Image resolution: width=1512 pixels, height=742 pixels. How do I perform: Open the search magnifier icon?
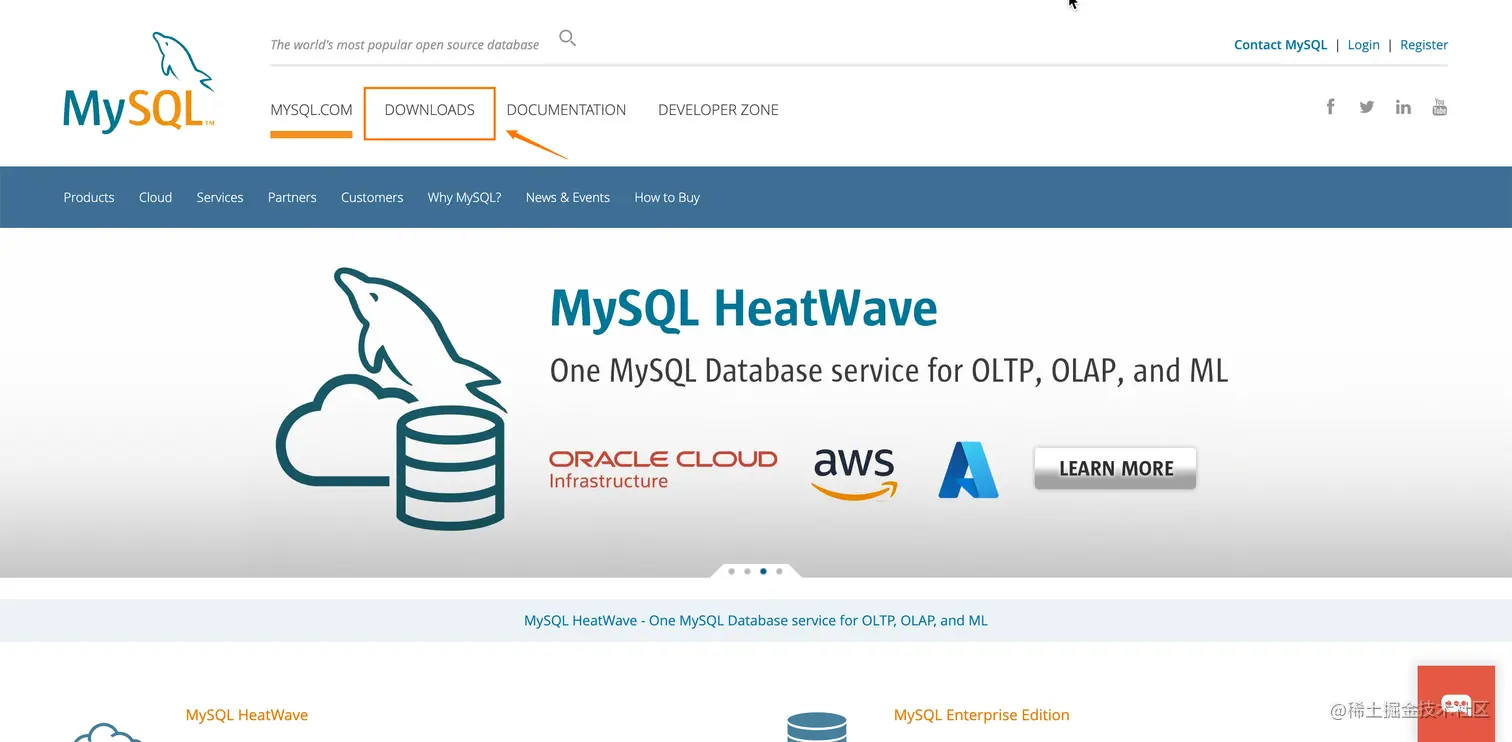(x=567, y=39)
